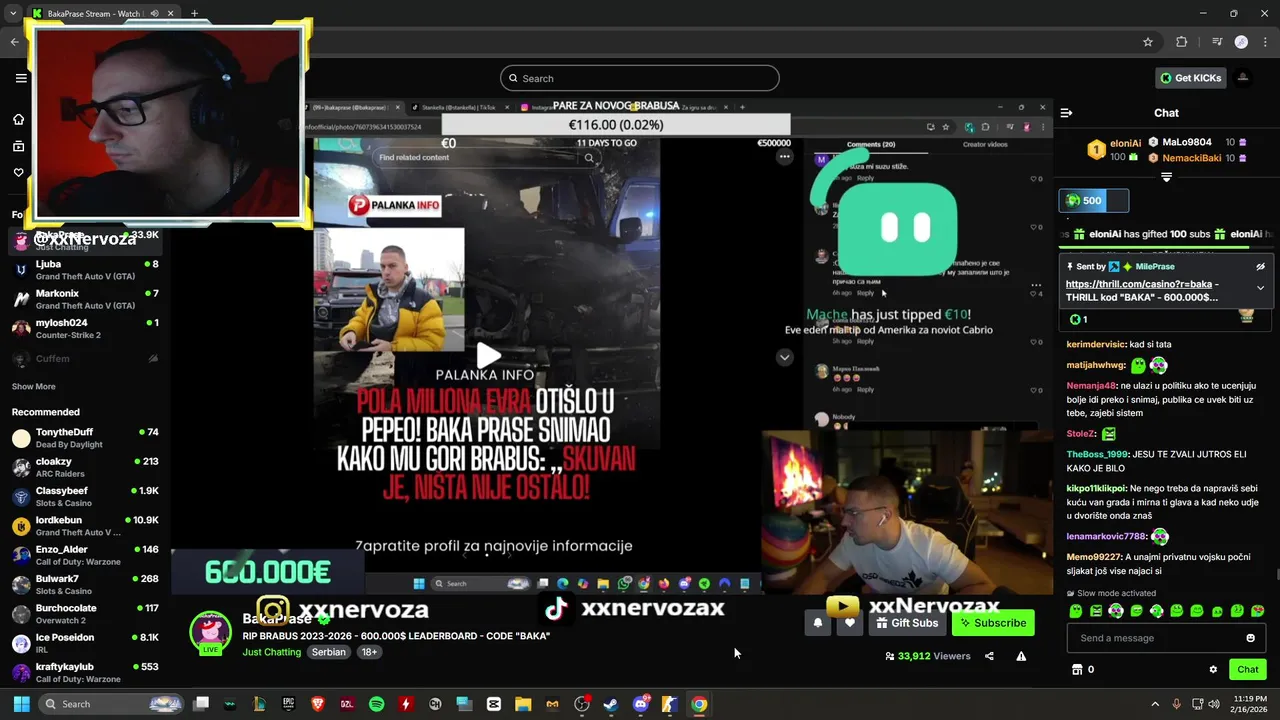Open the KICKs shop icon below chat

point(1077,669)
